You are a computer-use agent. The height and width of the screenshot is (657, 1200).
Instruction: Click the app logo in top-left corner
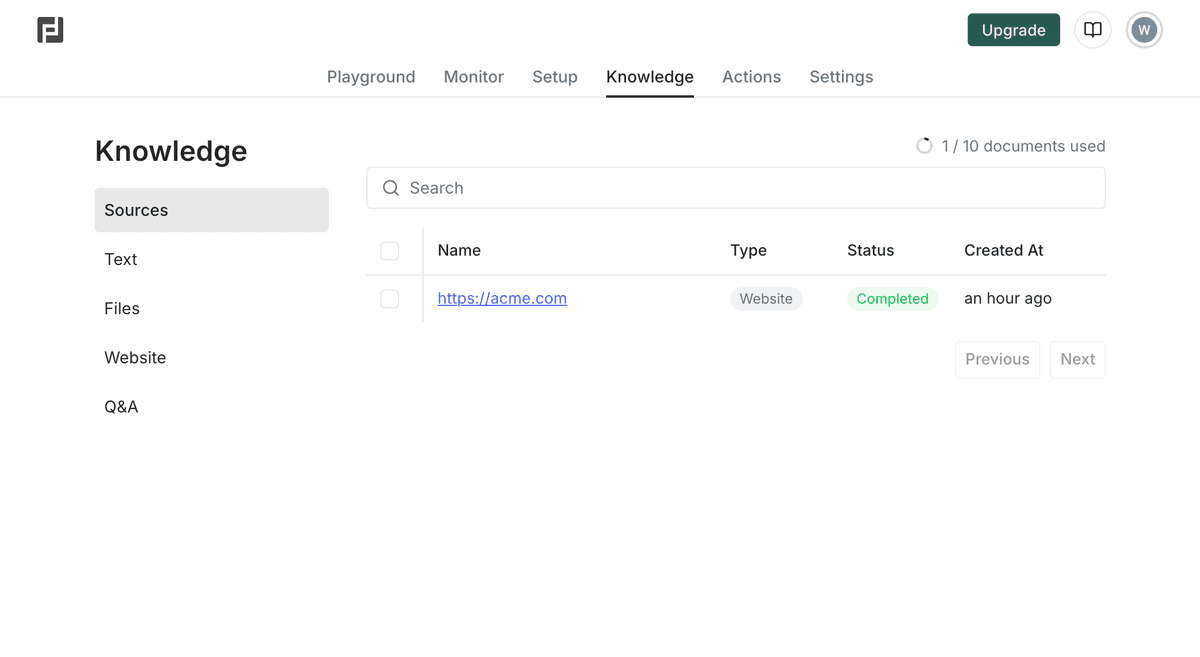pyautogui.click(x=50, y=30)
